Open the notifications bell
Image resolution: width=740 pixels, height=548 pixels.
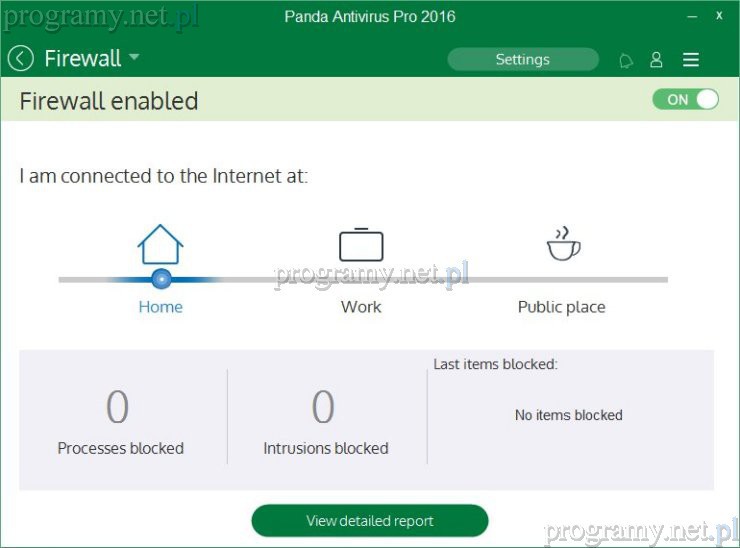[x=626, y=60]
